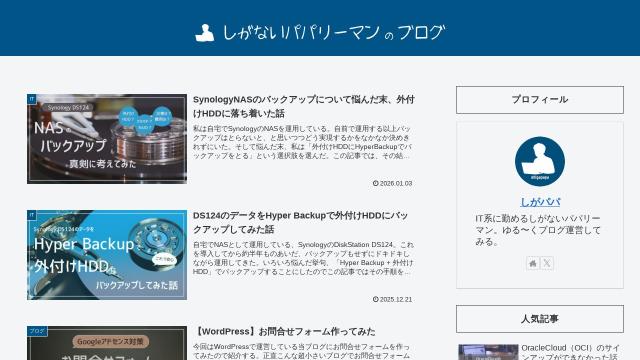Click the clock icon beside 2025.12.21

tap(376, 299)
